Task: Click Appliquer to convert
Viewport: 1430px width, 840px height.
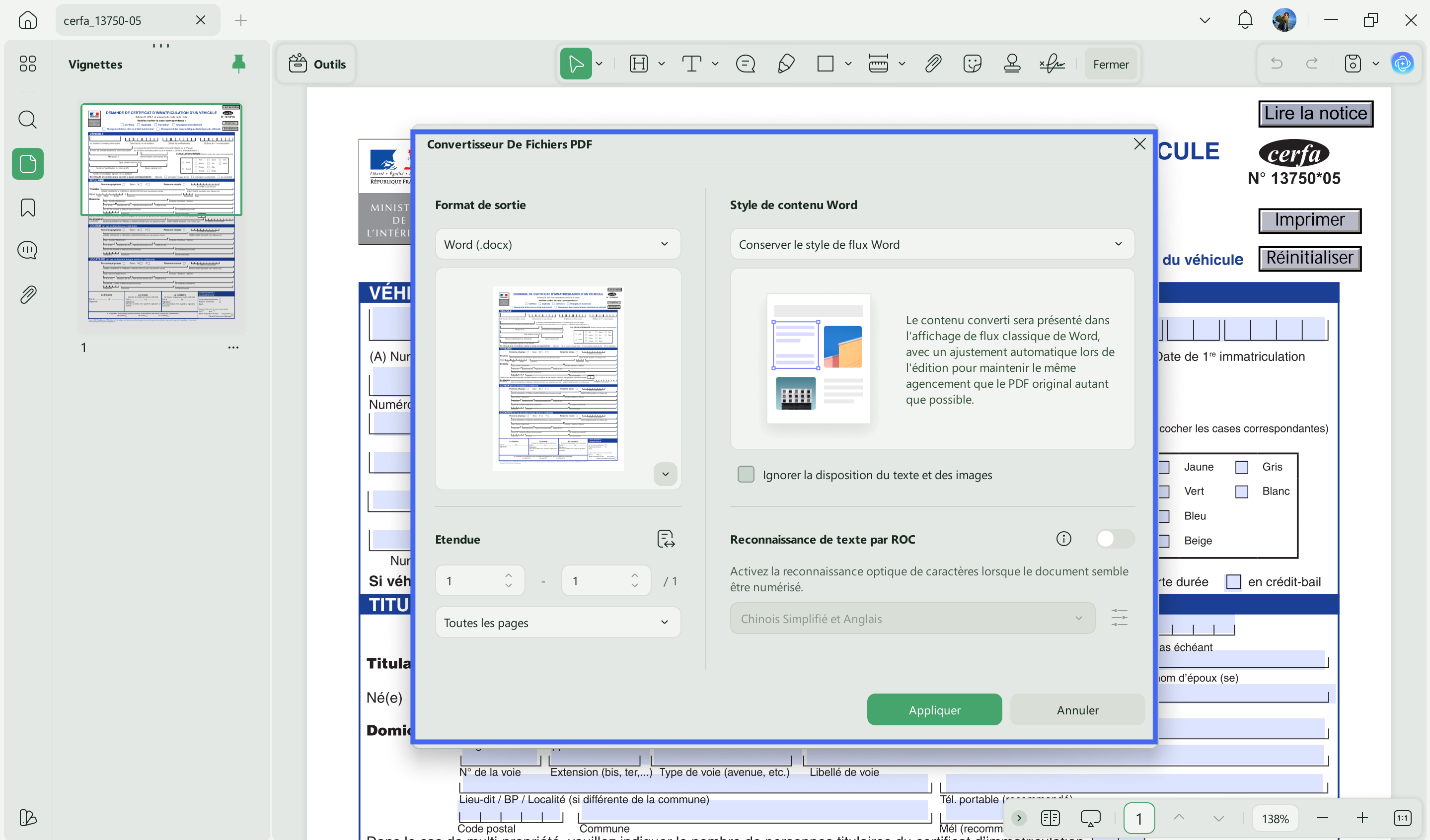Action: [x=934, y=709]
